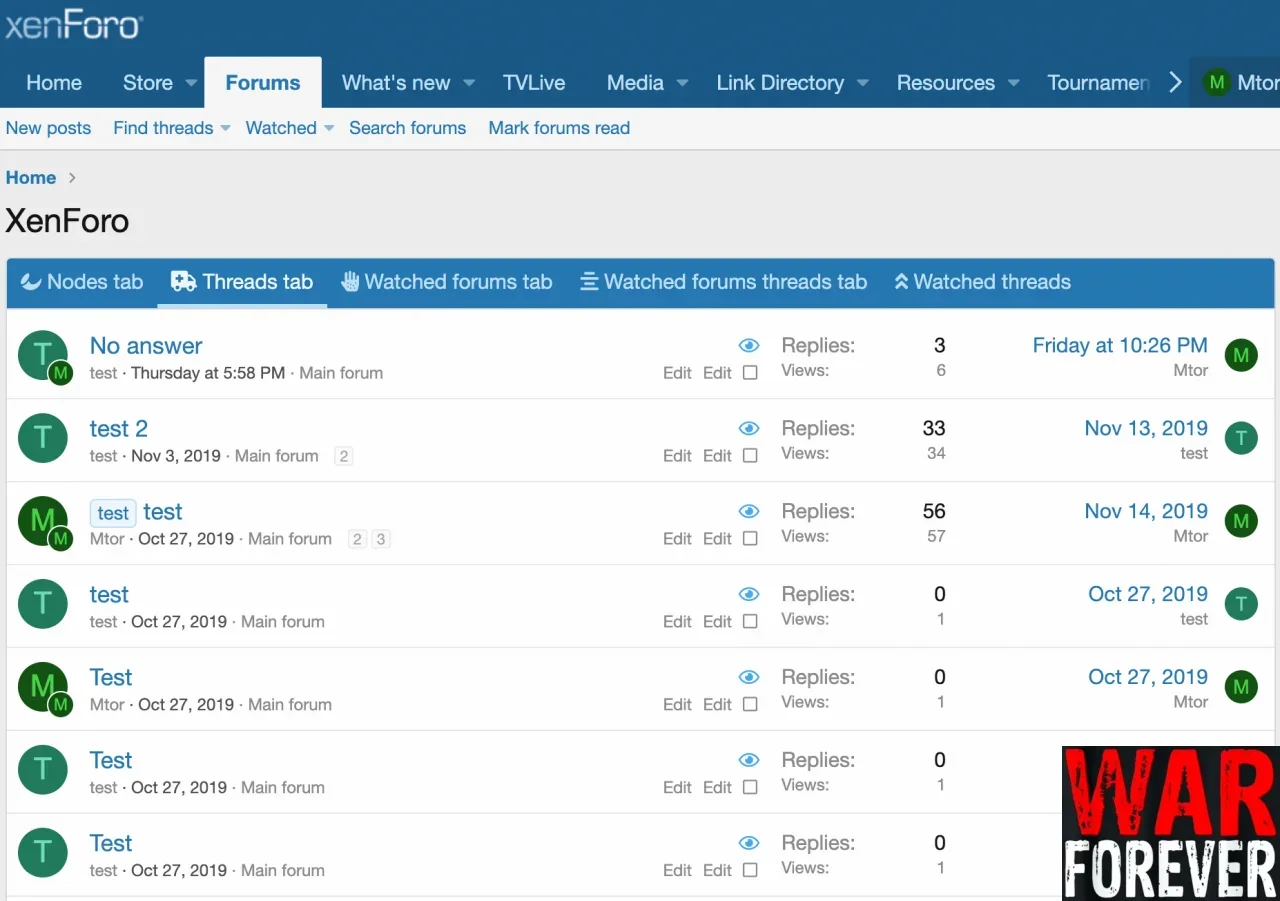Open the Nodes tab
This screenshot has height=901, width=1280.
pyautogui.click(x=82, y=282)
